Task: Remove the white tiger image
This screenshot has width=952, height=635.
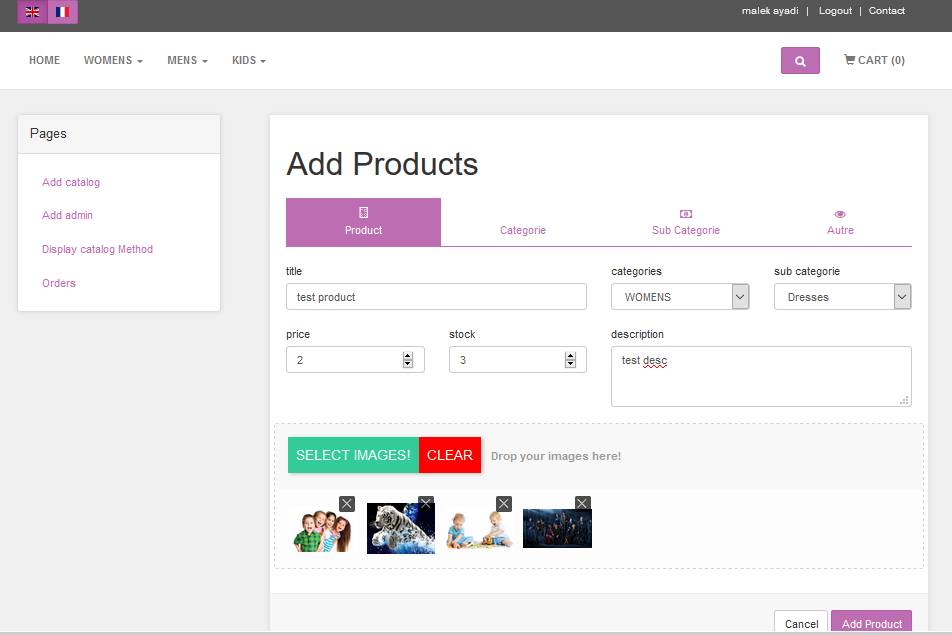Action: (x=426, y=503)
